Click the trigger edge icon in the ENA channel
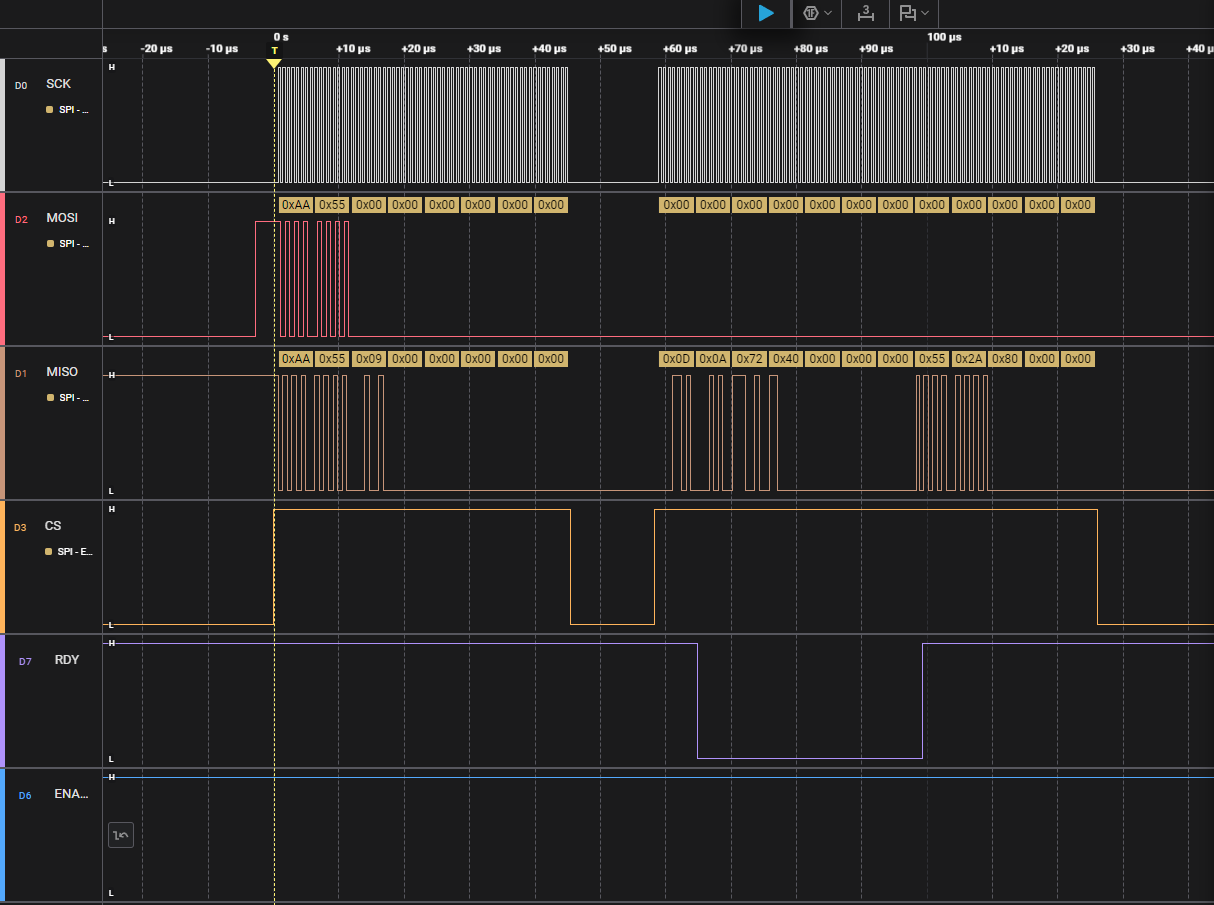 pyautogui.click(x=120, y=835)
